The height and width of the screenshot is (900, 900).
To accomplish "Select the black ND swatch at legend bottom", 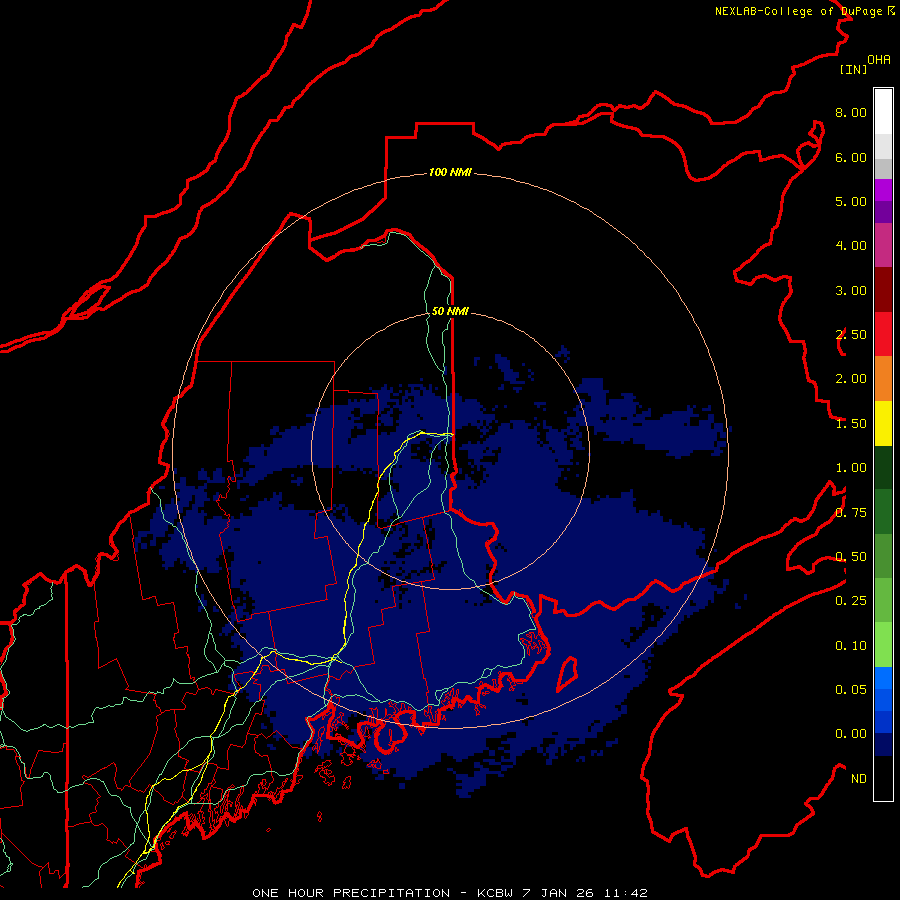I will coord(883,778).
